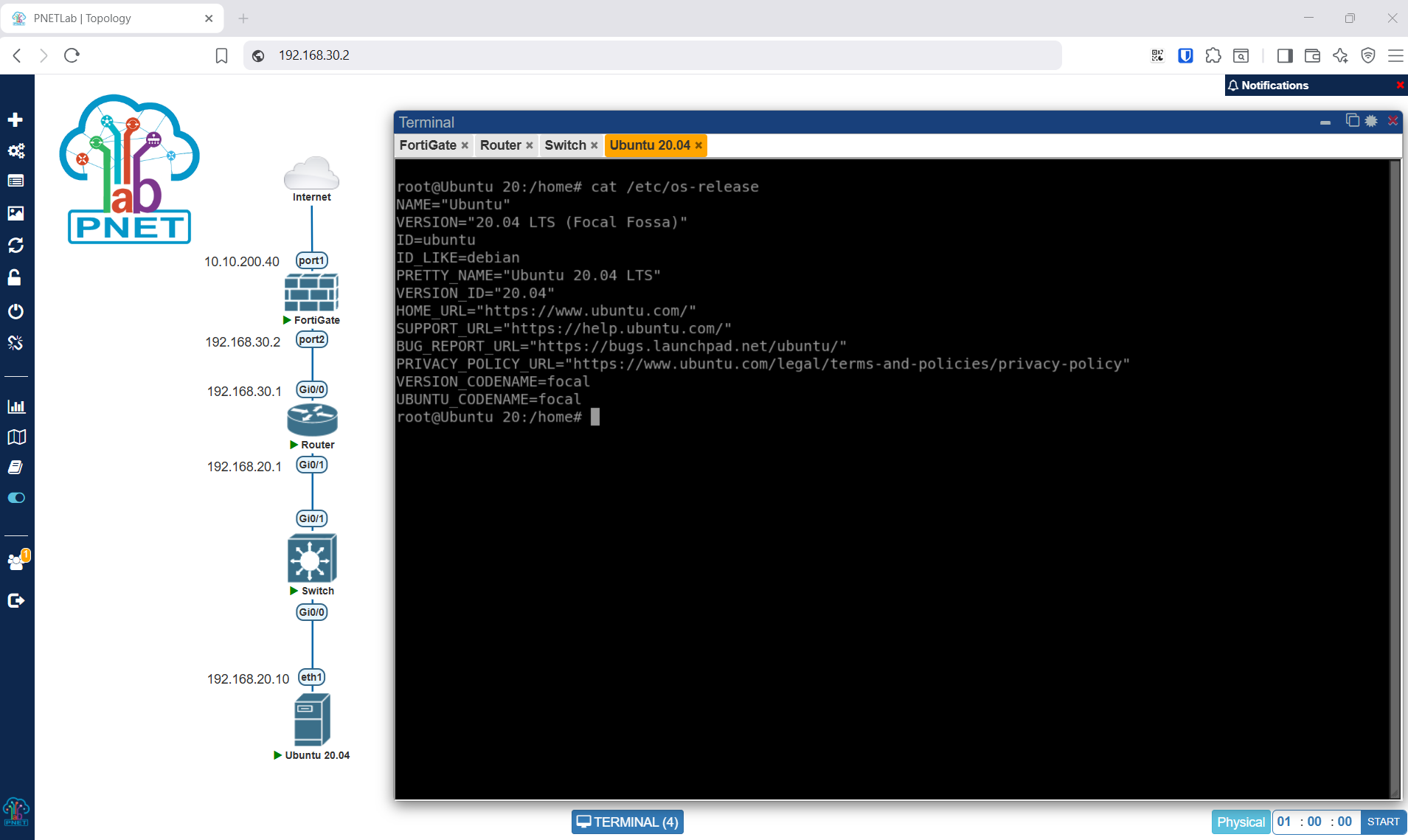This screenshot has width=1408, height=840.
Task: Select the FortiGate firewall node
Action: (x=311, y=293)
